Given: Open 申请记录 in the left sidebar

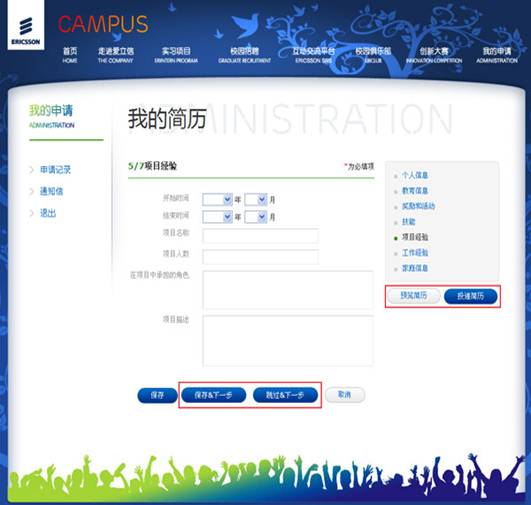Looking at the screenshot, I should (x=55, y=169).
